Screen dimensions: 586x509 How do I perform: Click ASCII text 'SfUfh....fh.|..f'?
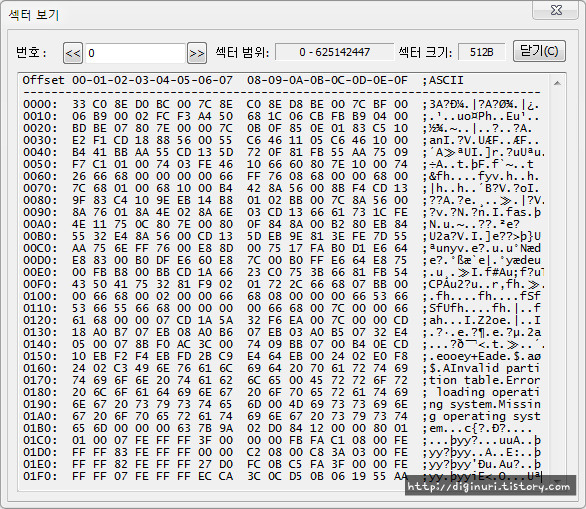tap(484, 308)
